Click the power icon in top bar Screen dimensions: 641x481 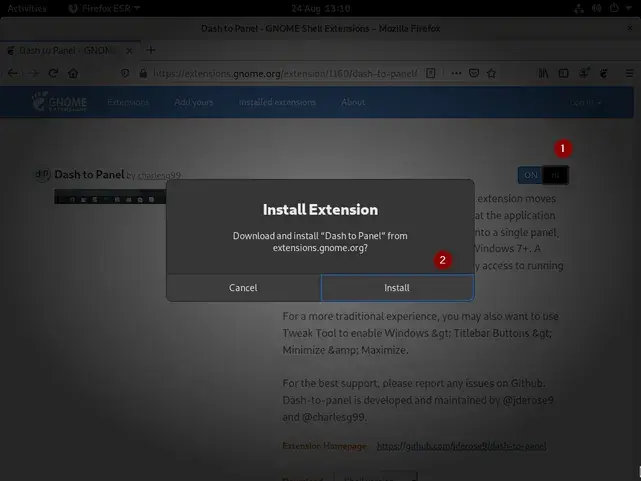614,8
